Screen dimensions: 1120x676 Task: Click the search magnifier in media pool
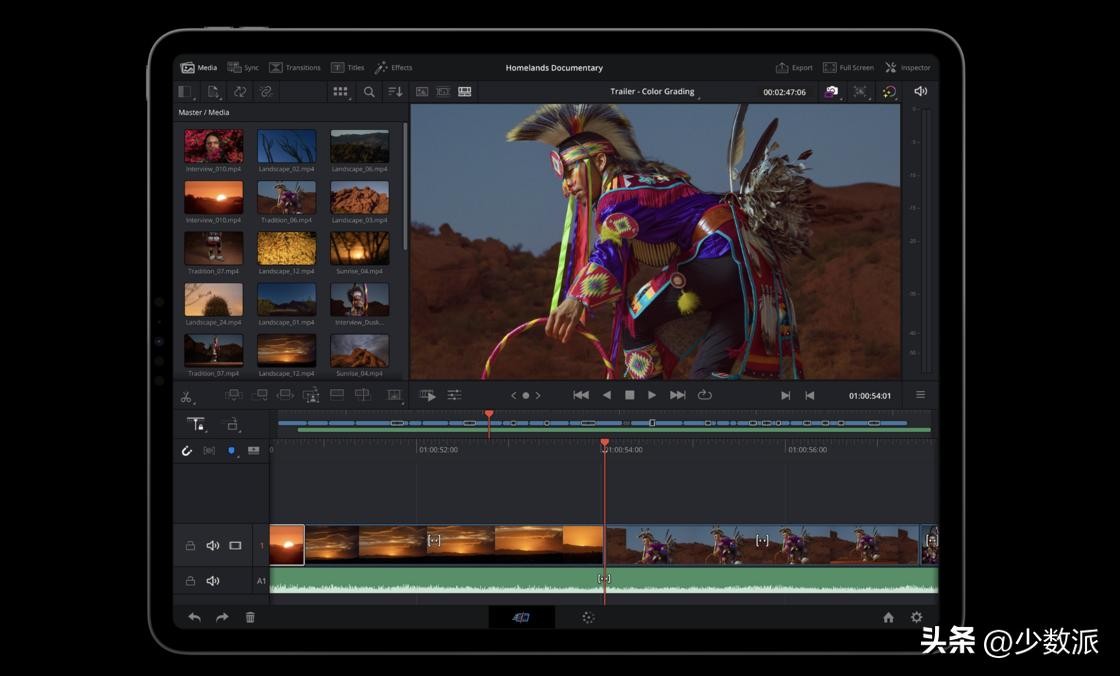pos(369,92)
